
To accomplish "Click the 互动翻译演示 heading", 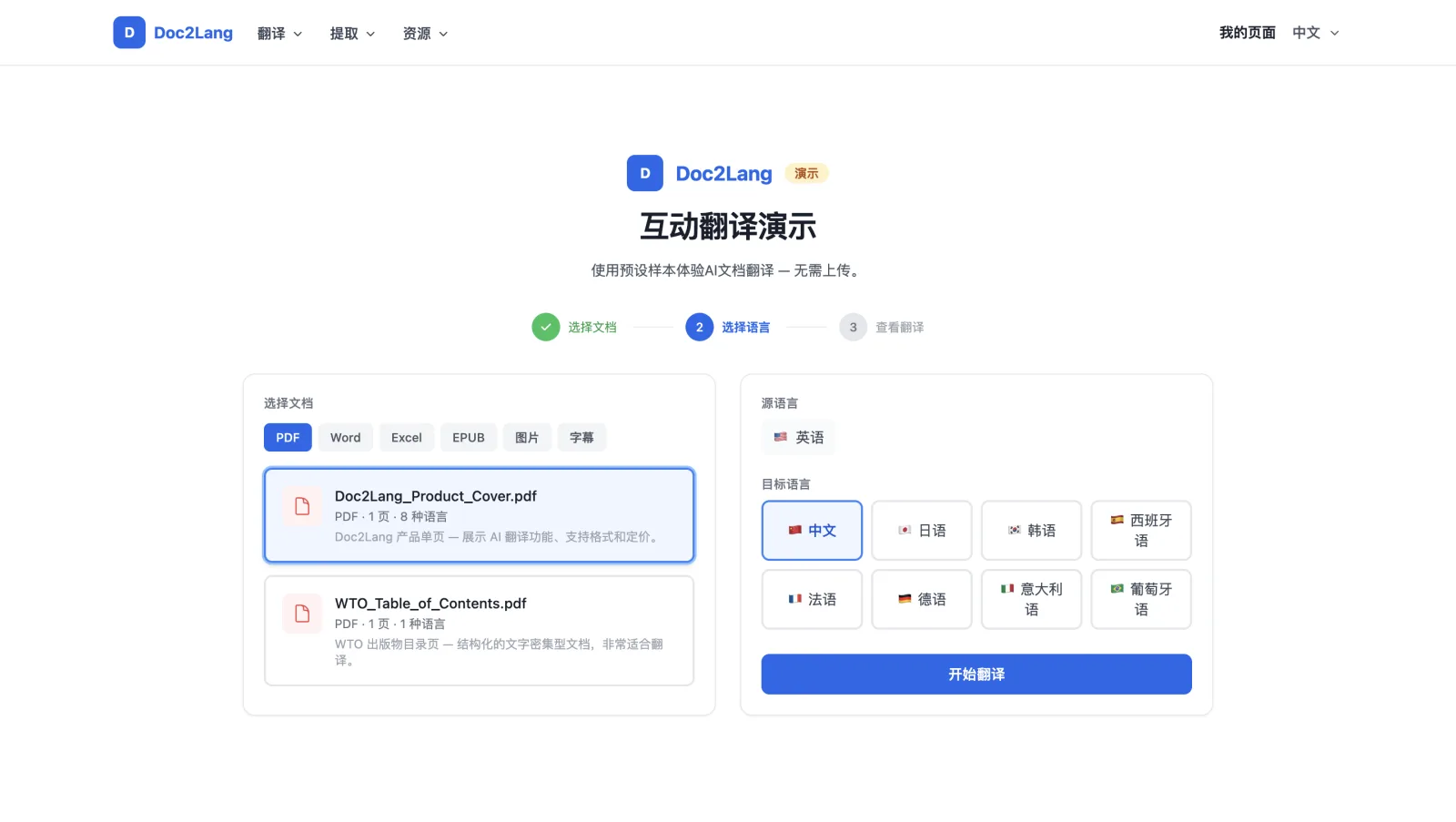I will click(x=728, y=227).
